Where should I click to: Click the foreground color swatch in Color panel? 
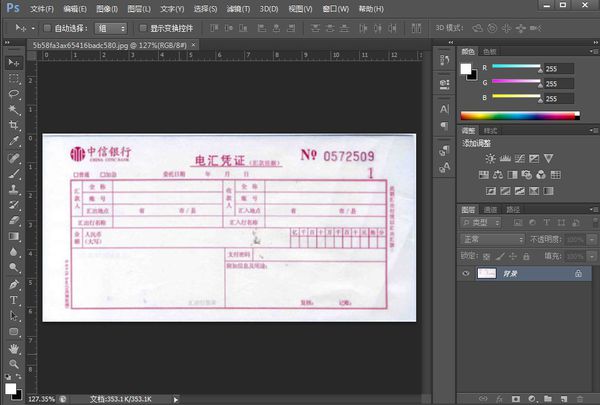[x=466, y=69]
